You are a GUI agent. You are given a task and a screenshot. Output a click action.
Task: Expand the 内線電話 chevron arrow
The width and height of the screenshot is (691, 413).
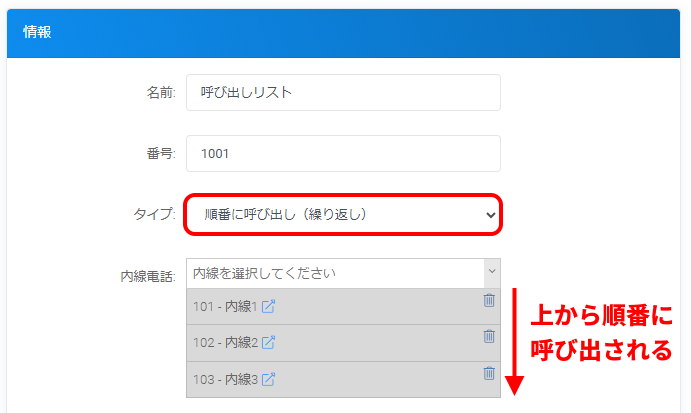(491, 272)
